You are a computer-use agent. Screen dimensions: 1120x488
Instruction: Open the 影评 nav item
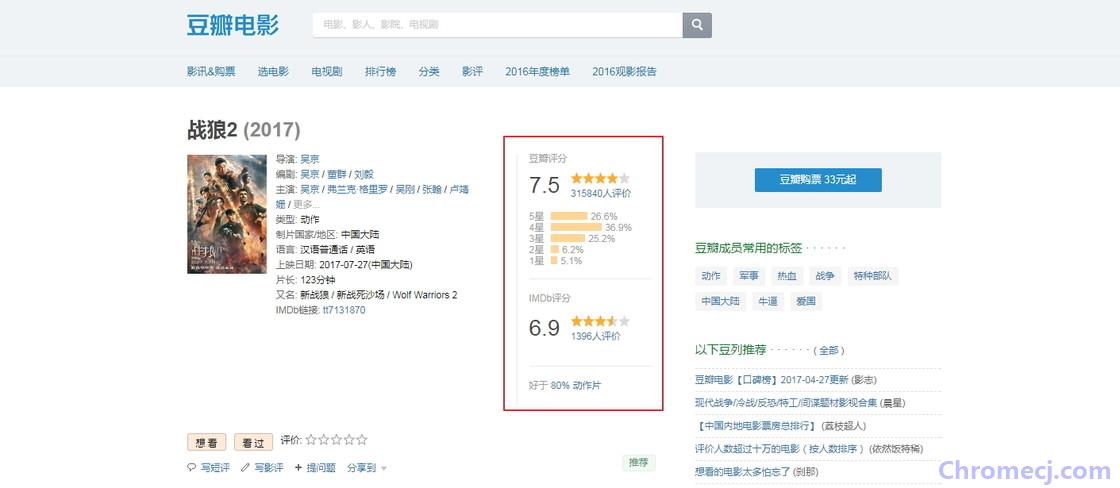(x=472, y=71)
